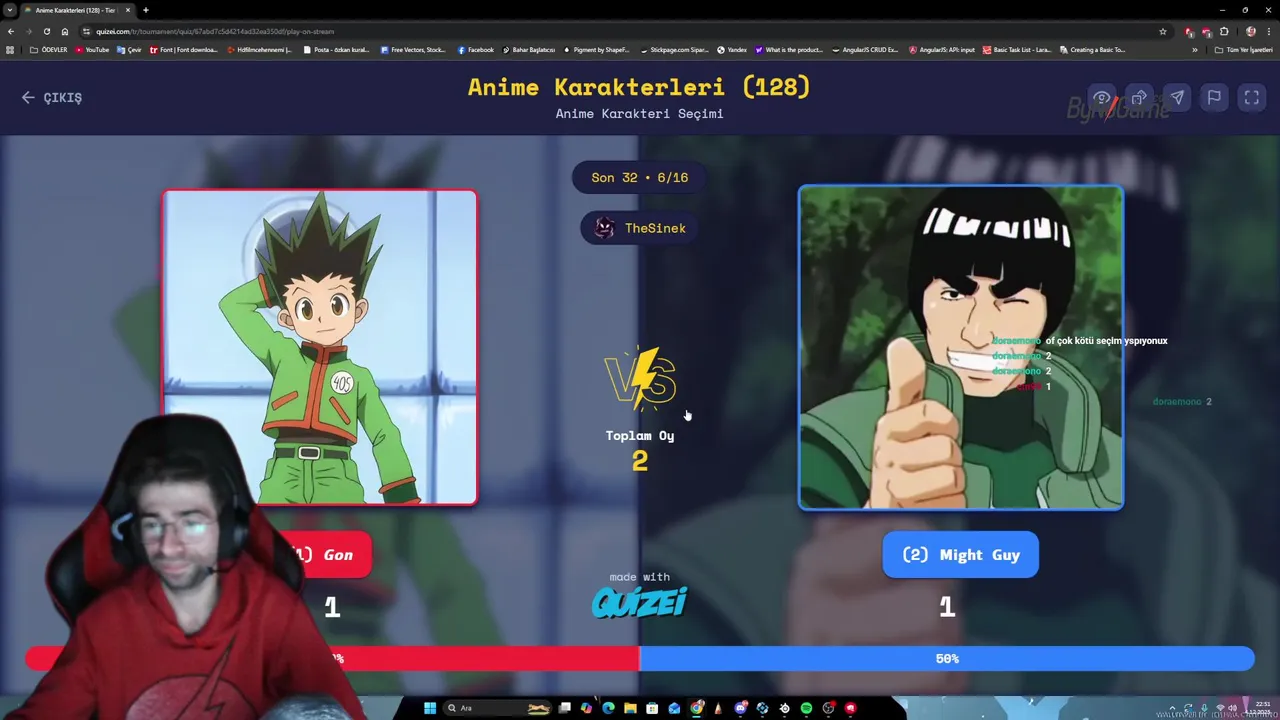Open the Windows Start menu
Screen dimensions: 1280x720
[x=430, y=708]
